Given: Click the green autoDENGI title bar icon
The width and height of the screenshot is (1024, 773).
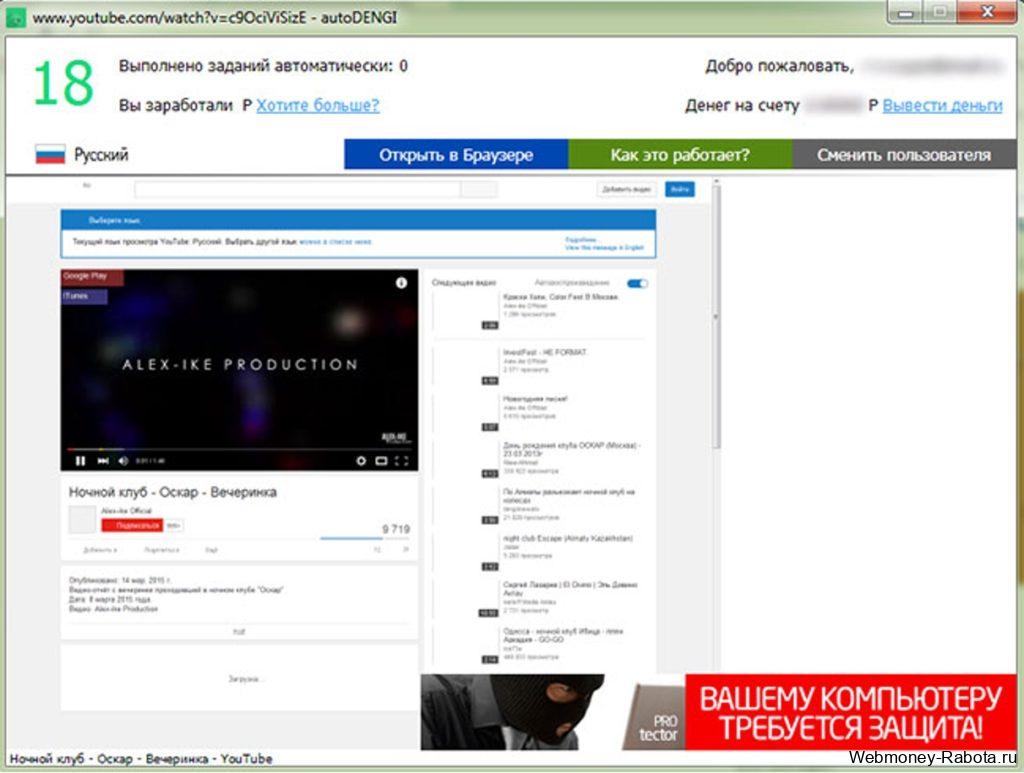Looking at the screenshot, I should click(16, 17).
